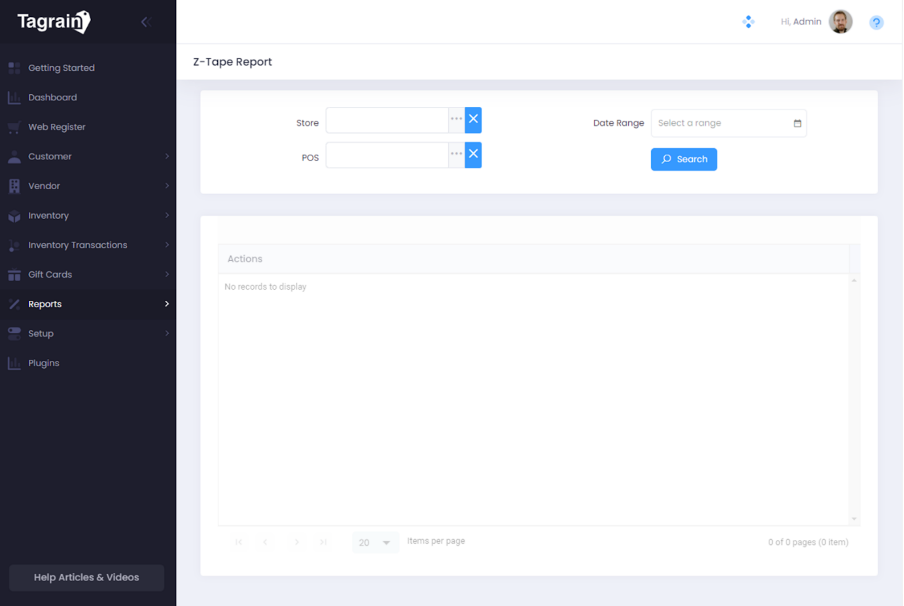This screenshot has width=904, height=606.
Task: Open the Plugins menu item
Action: tap(43, 363)
